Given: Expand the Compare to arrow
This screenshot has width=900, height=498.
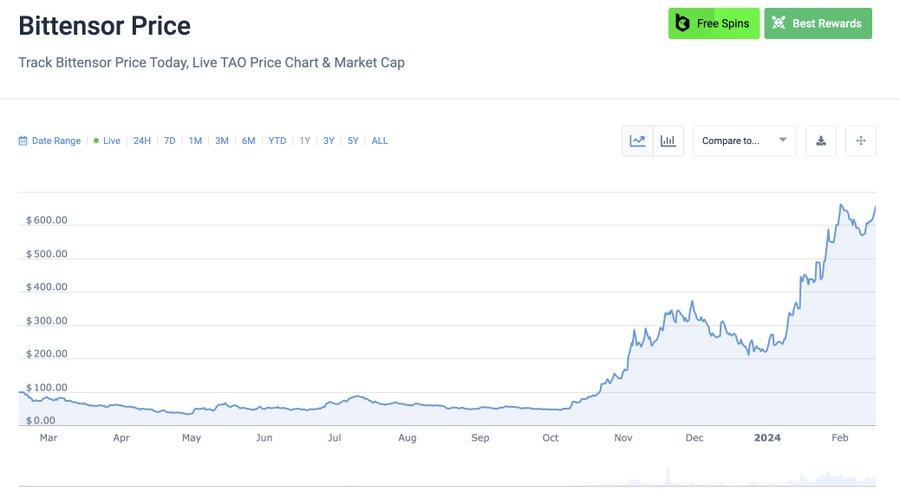Looking at the screenshot, I should [x=782, y=140].
